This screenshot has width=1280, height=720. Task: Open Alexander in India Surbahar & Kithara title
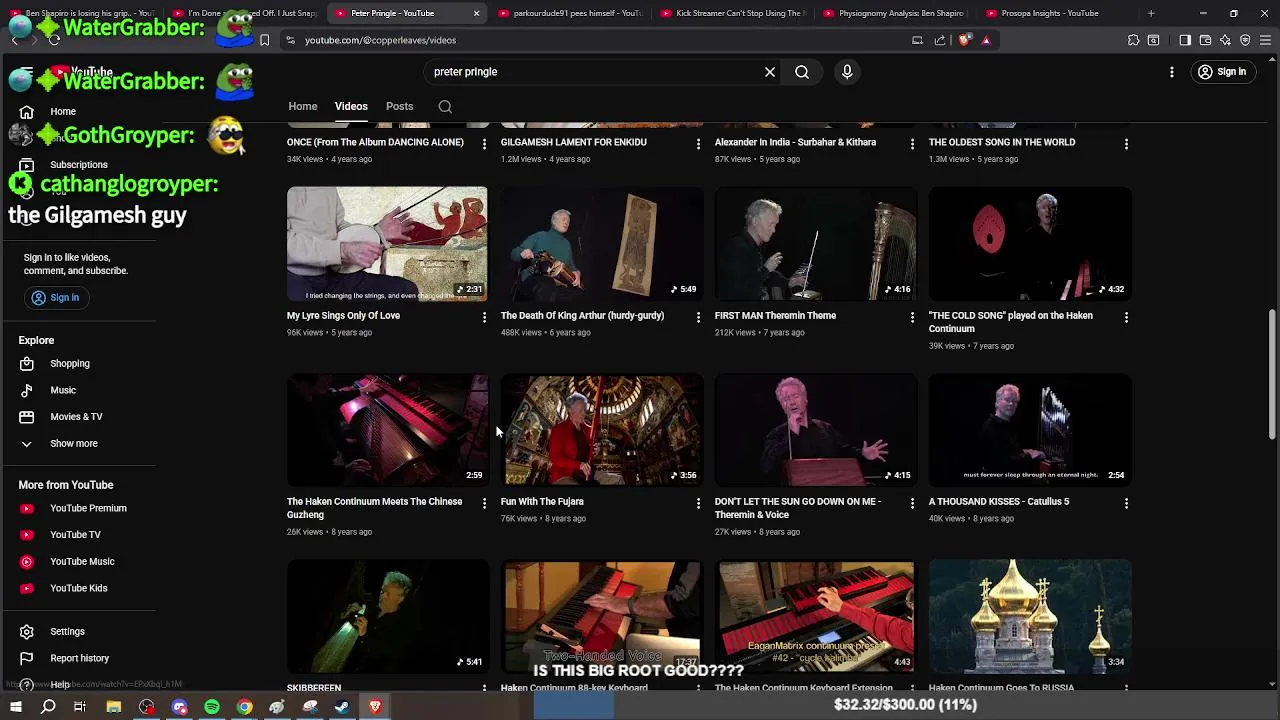coord(795,142)
